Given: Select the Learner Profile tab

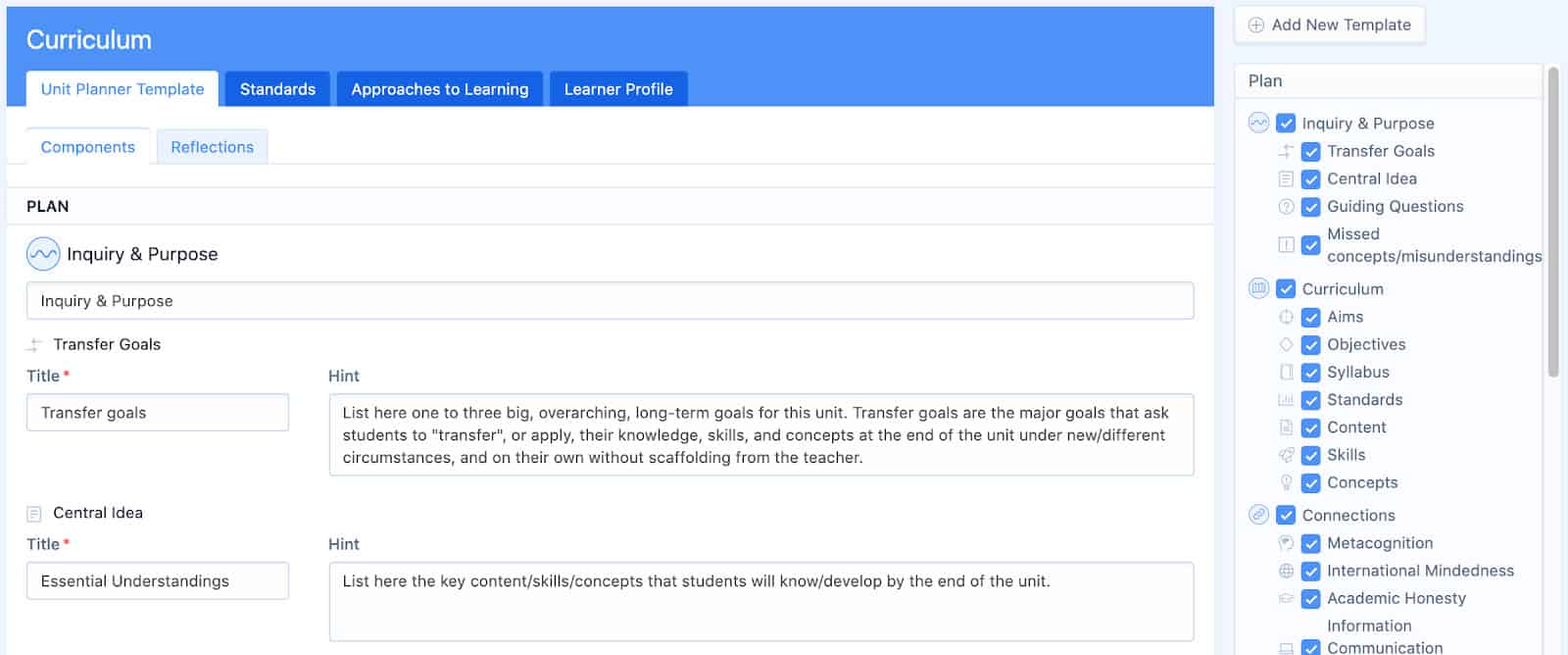Looking at the screenshot, I should pyautogui.click(x=618, y=89).
